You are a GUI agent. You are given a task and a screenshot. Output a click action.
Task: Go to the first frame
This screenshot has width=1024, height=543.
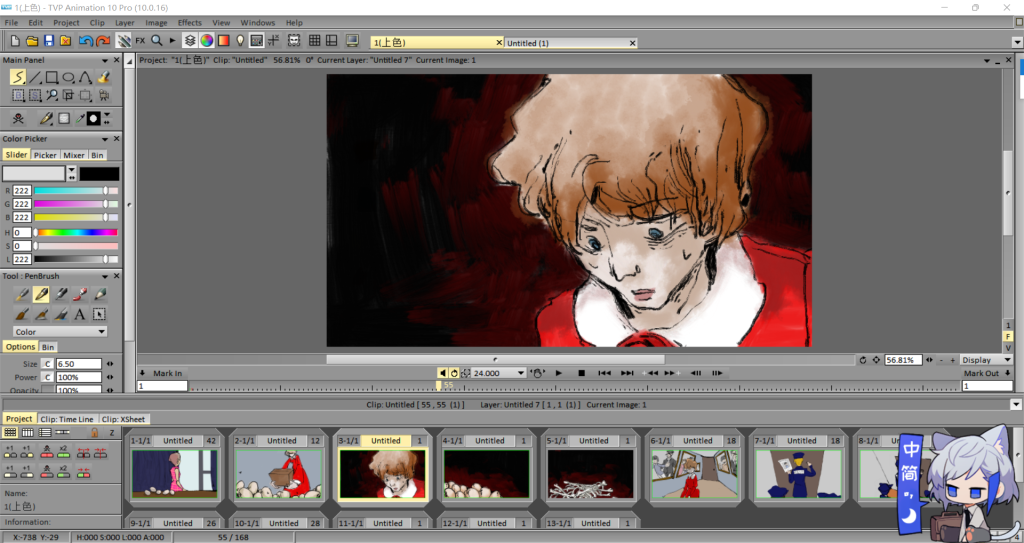pos(605,373)
